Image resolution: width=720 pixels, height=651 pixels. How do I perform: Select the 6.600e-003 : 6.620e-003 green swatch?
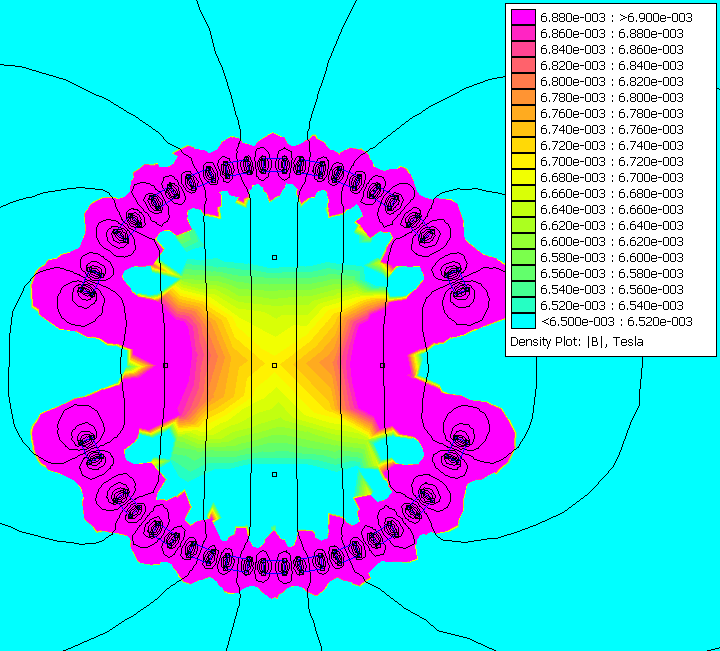[522, 241]
